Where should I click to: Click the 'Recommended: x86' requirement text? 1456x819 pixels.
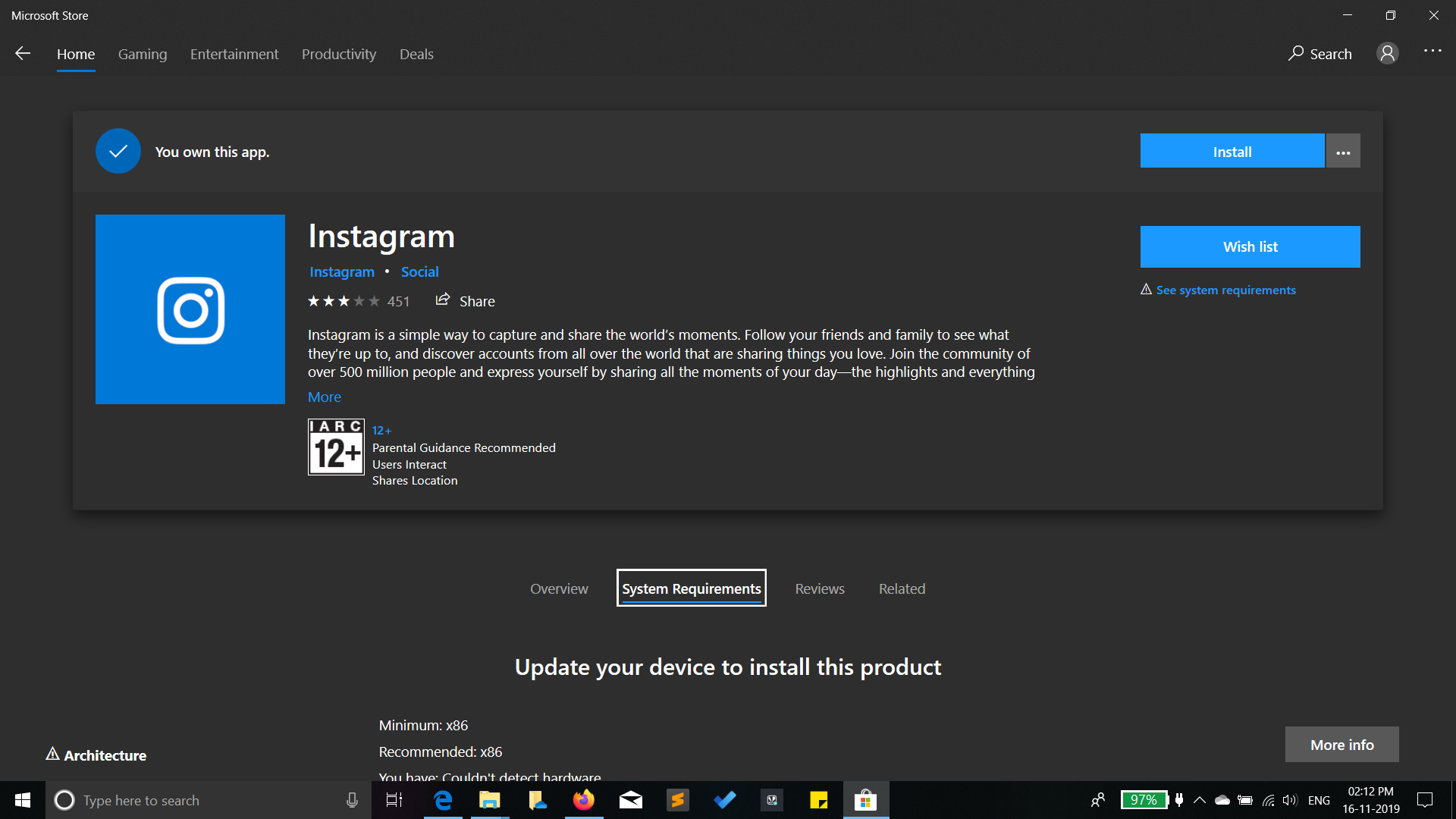[x=441, y=752]
